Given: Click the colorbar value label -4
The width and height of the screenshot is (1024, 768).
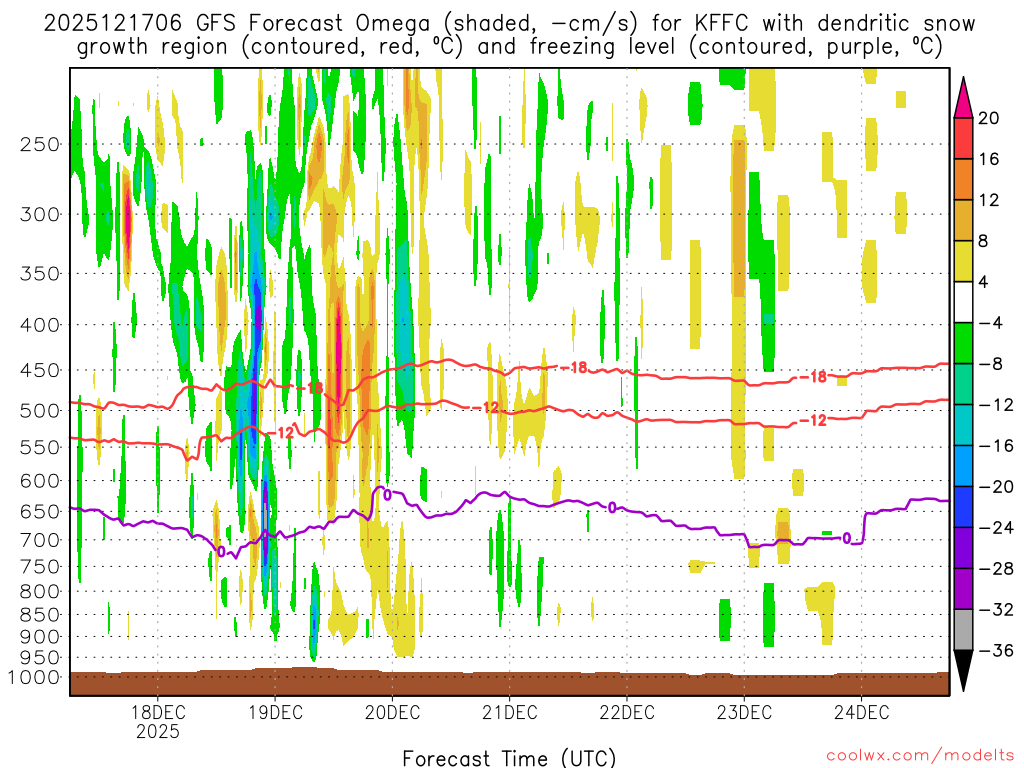Looking at the screenshot, I should [x=991, y=323].
